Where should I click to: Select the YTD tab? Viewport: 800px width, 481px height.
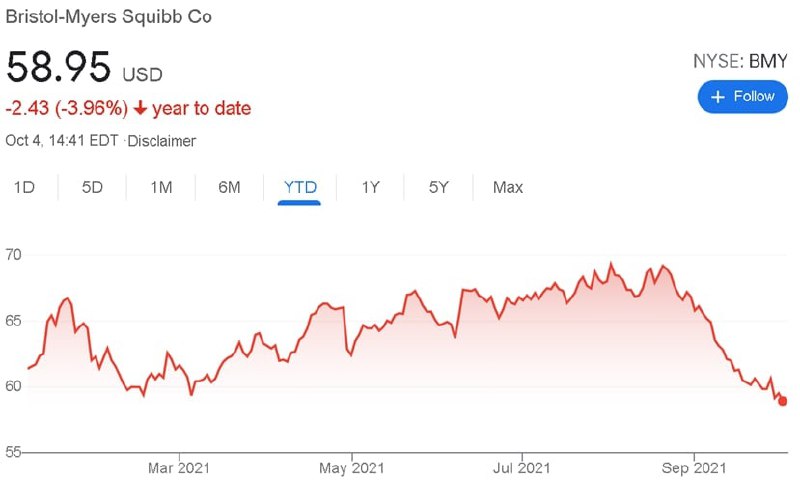[300, 187]
